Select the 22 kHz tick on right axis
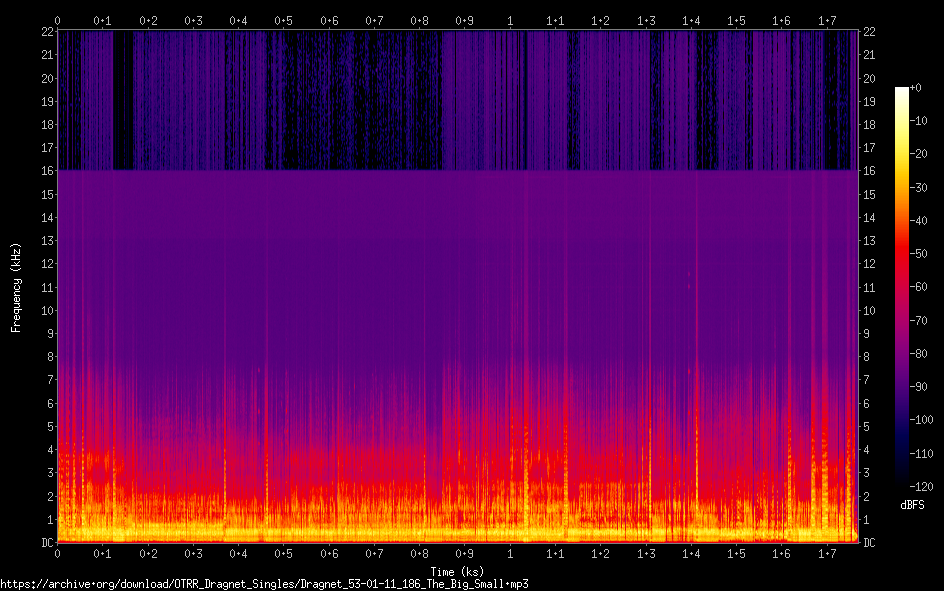 (x=869, y=32)
